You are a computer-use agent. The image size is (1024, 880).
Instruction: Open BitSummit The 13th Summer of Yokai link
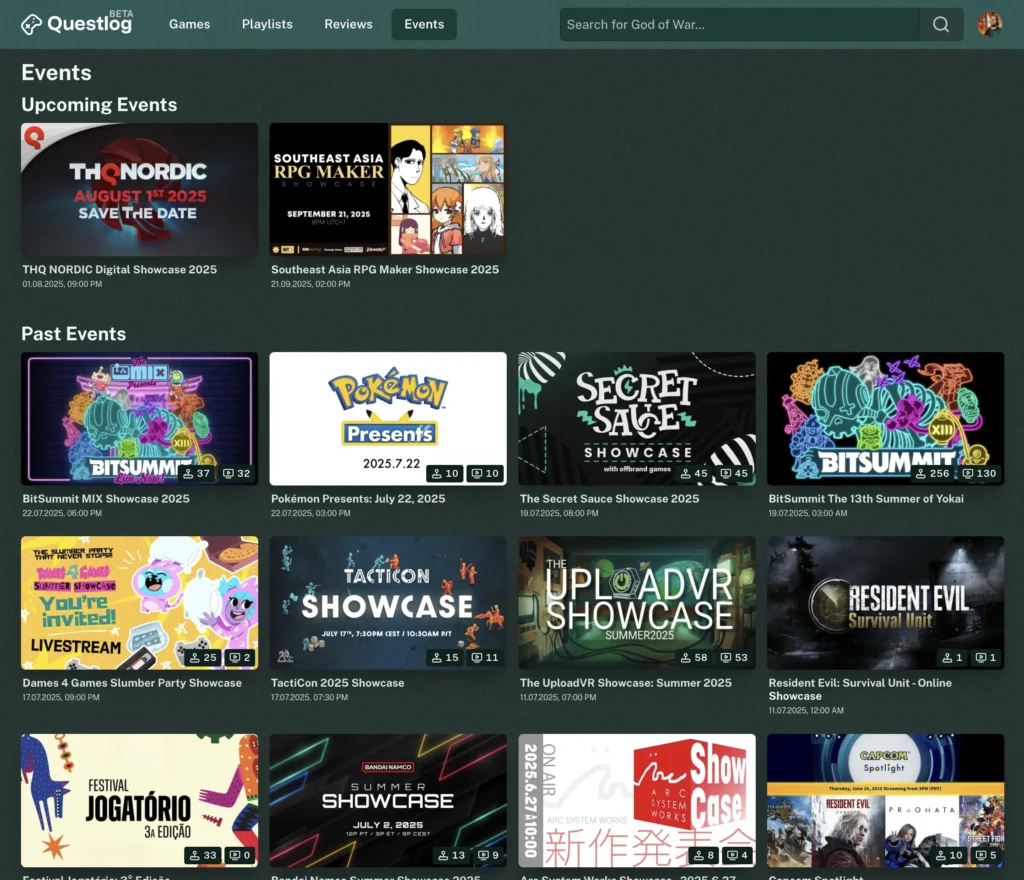[866, 499]
